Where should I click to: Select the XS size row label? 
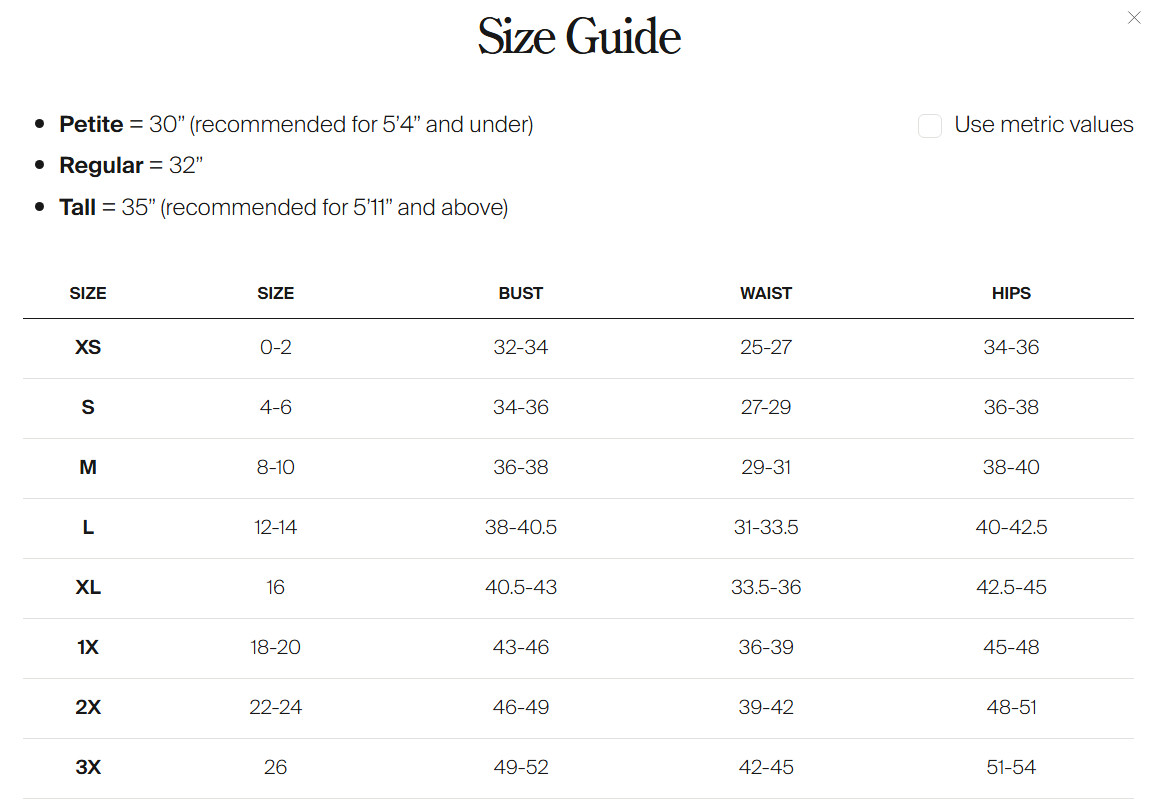point(88,348)
